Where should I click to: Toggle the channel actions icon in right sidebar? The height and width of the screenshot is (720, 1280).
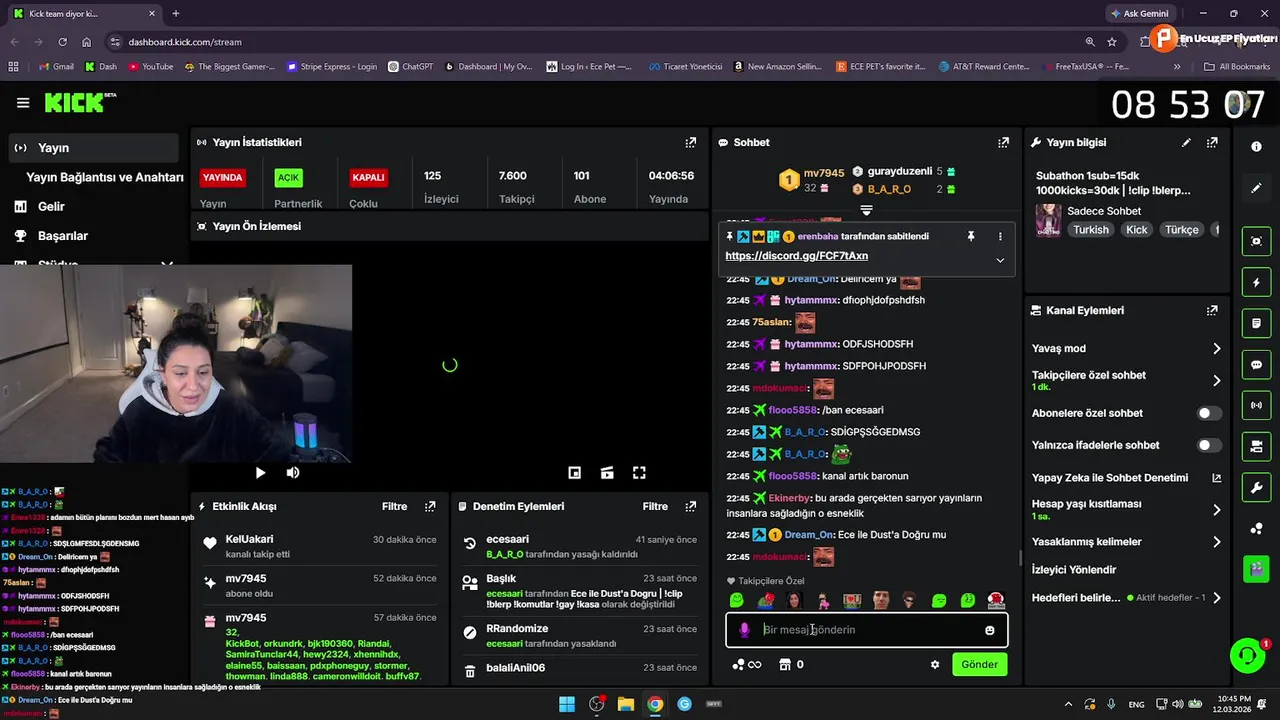tap(1256, 446)
